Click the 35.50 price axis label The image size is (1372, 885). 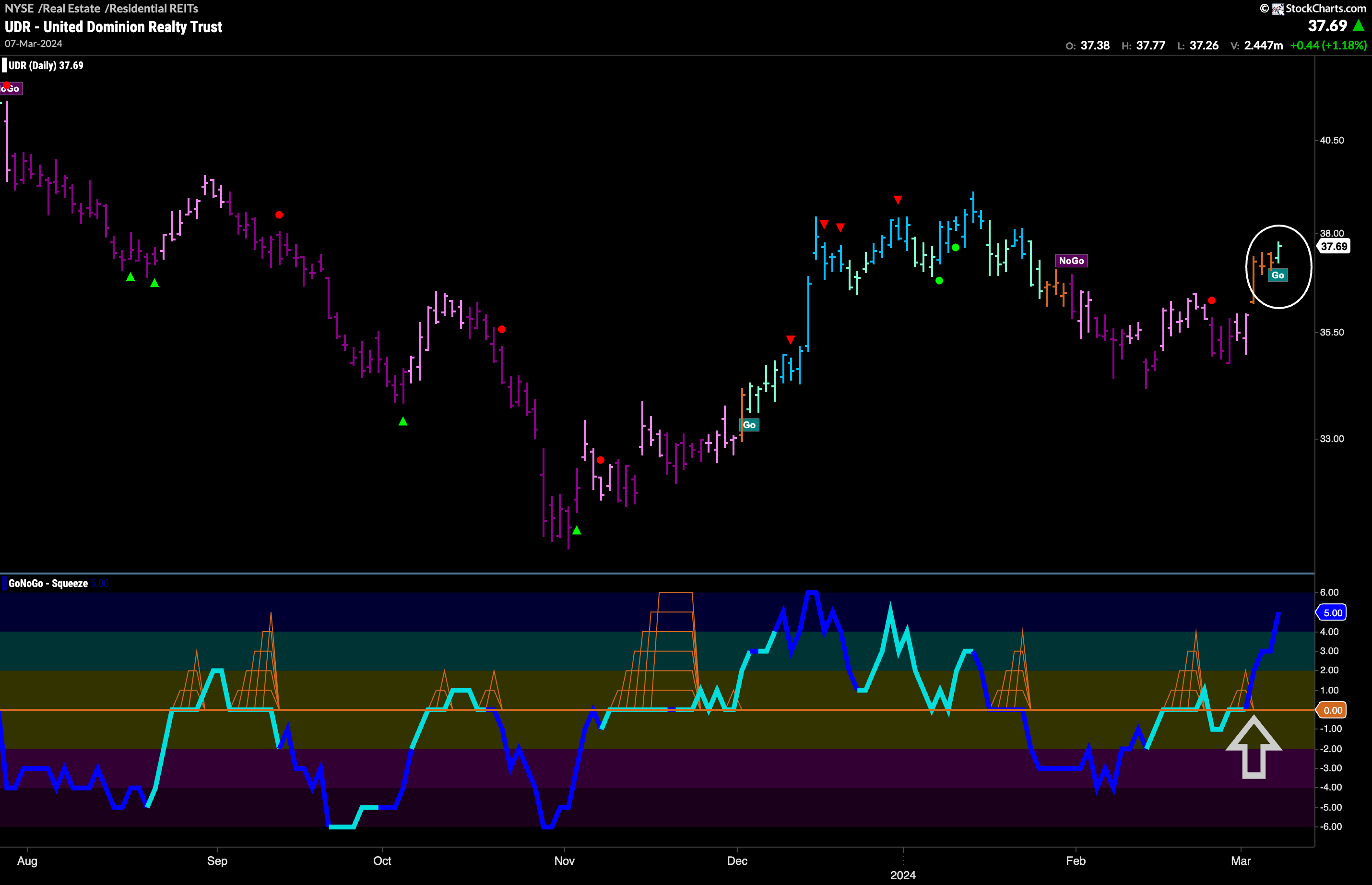[x=1332, y=332]
